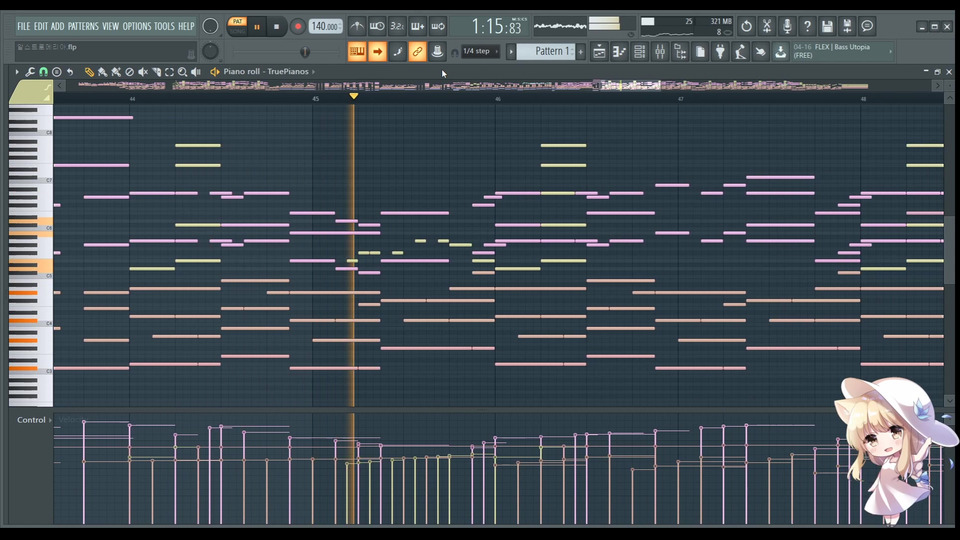Select the Mute tool in piano roll
This screenshot has height=540, width=960.
click(143, 72)
